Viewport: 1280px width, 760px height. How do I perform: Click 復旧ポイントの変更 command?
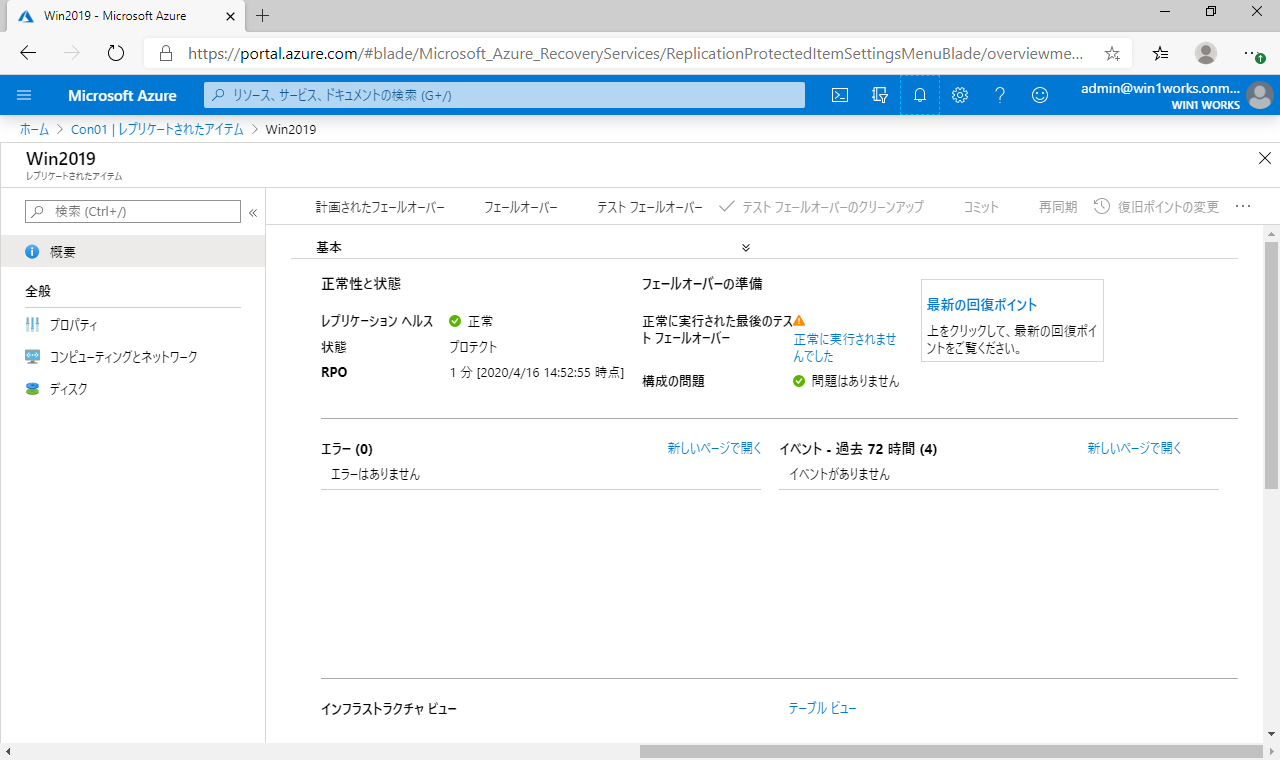click(1156, 207)
